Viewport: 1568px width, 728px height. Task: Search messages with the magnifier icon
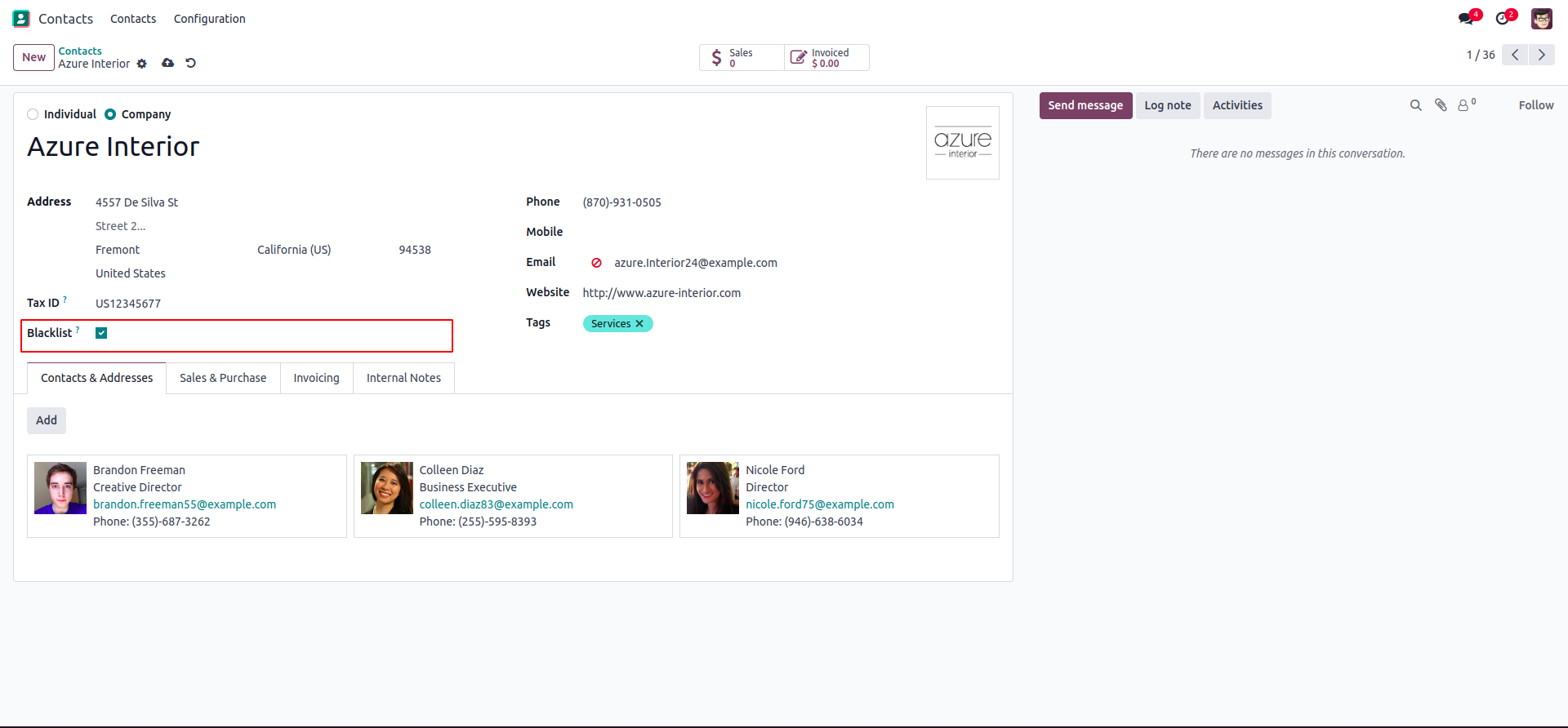[1416, 105]
